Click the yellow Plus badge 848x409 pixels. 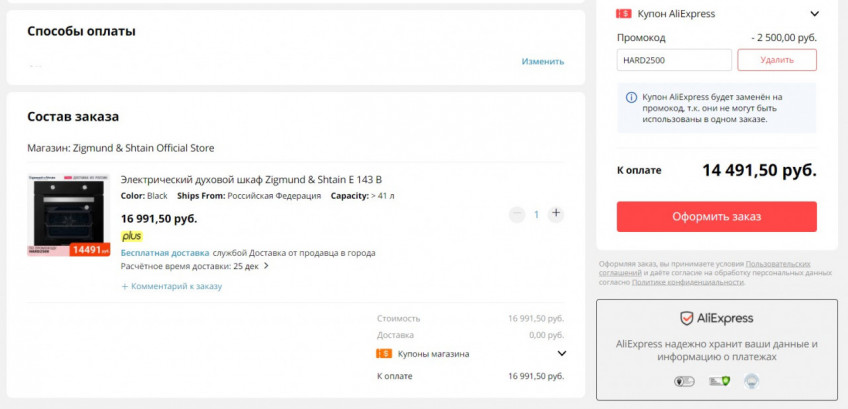(132, 236)
